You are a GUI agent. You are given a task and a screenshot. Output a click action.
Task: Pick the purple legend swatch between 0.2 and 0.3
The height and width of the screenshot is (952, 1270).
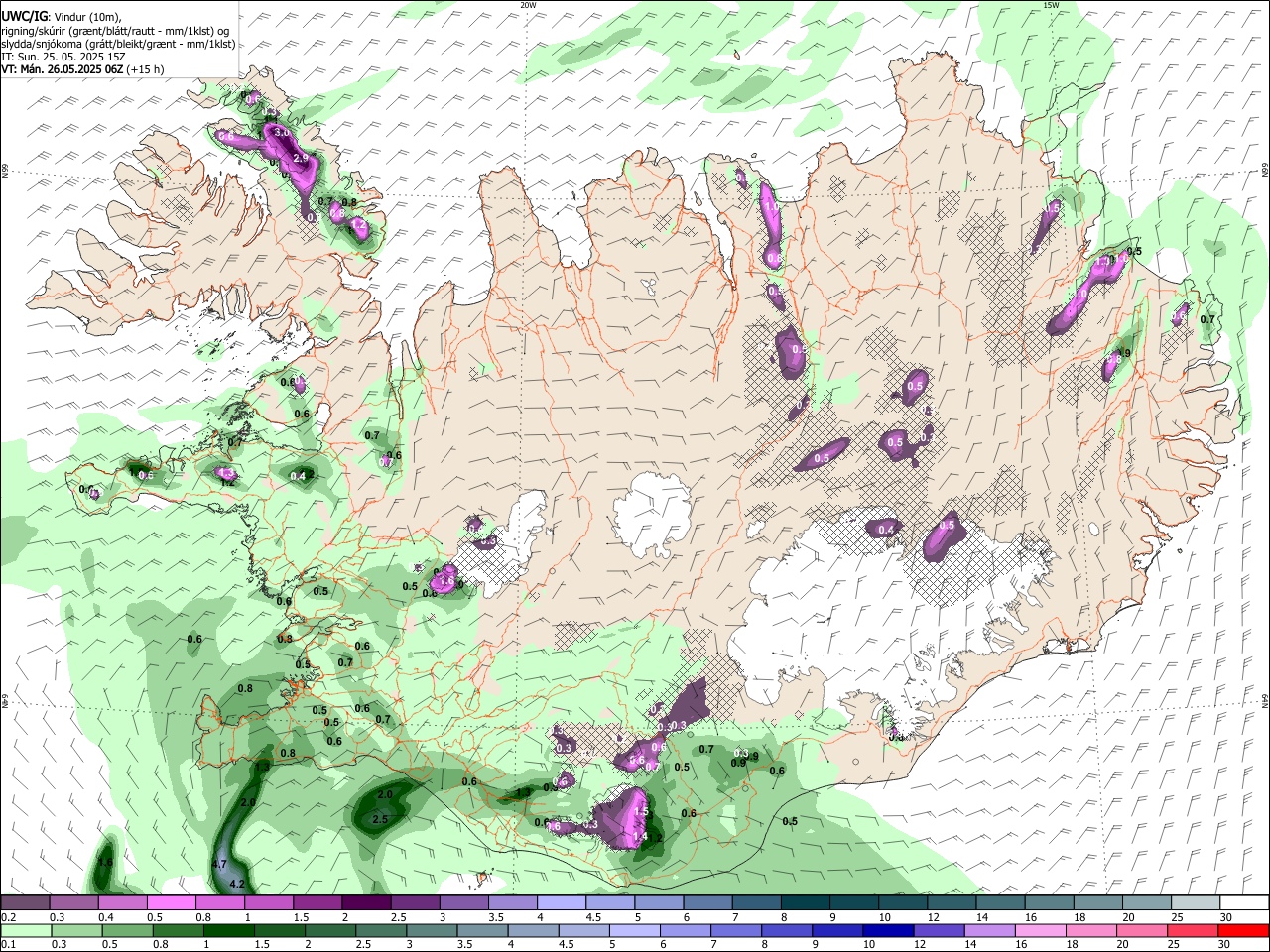(25, 903)
